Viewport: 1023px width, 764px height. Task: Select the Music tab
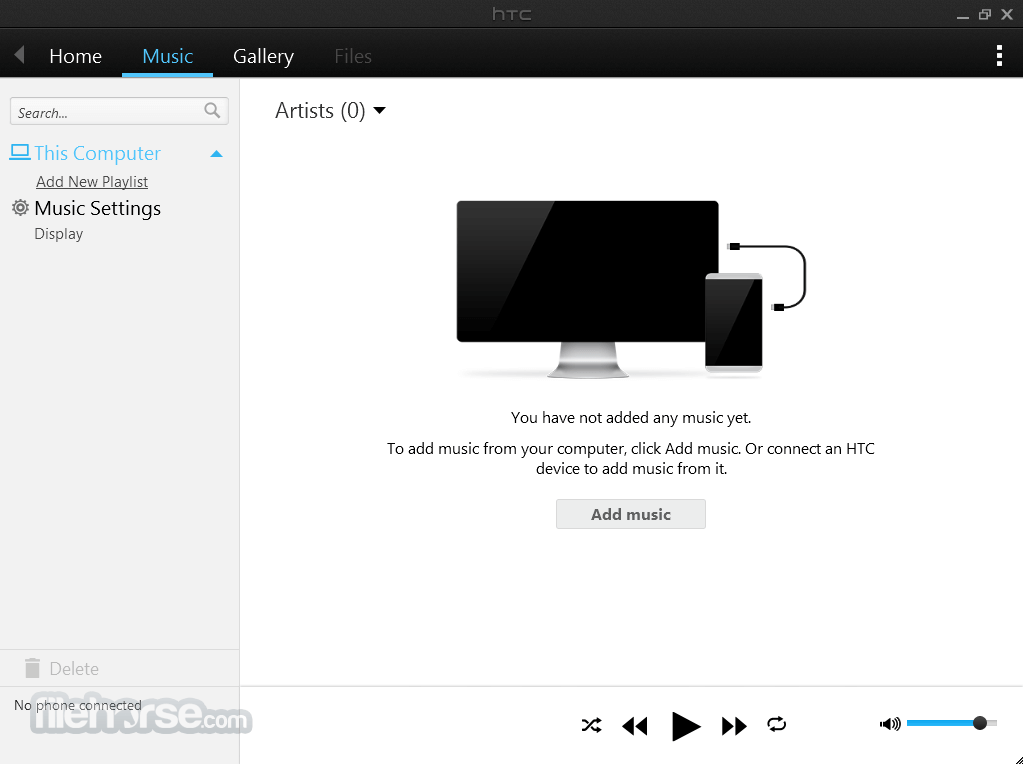(x=168, y=56)
